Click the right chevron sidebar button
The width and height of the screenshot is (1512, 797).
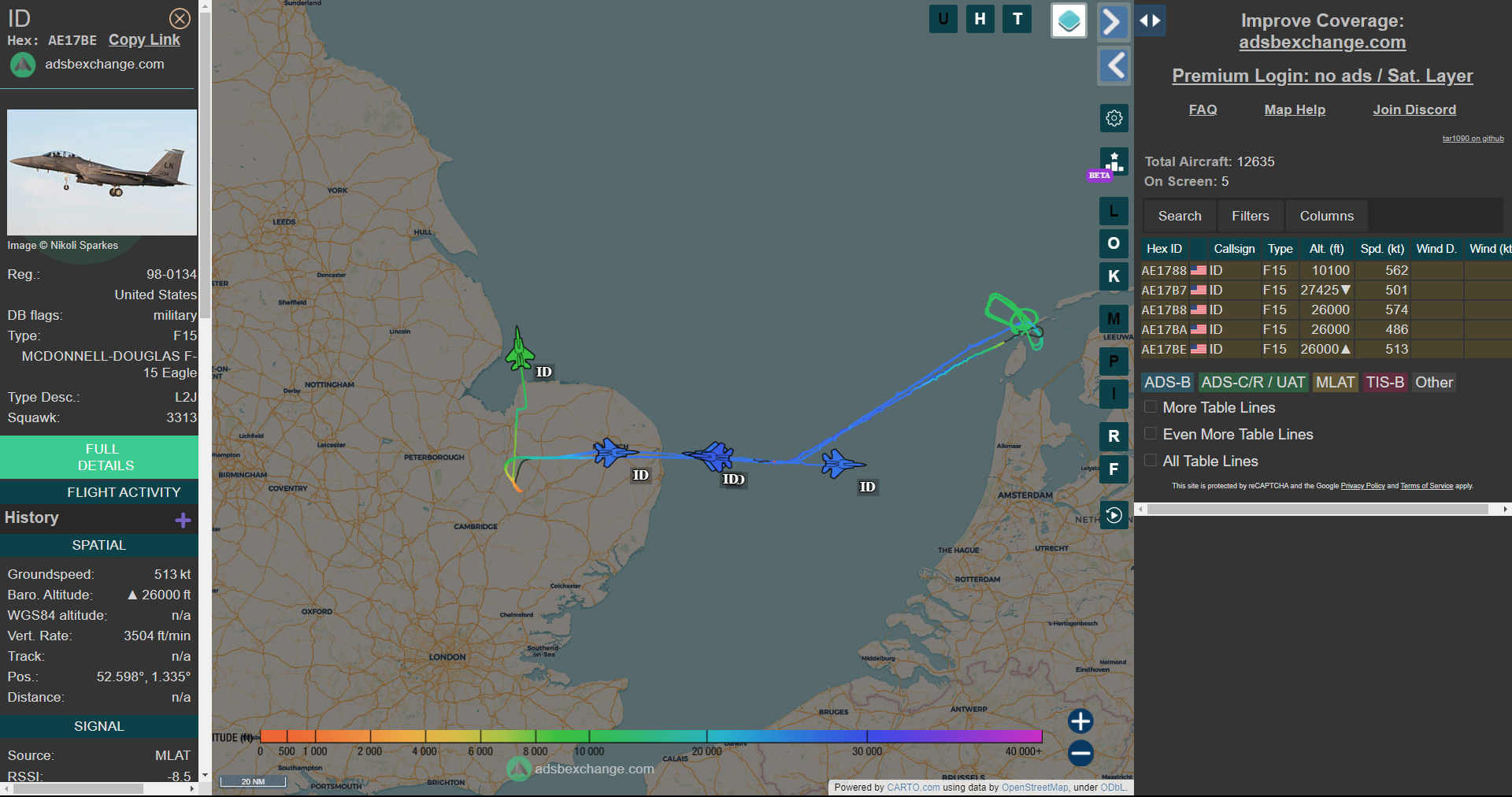[1113, 21]
